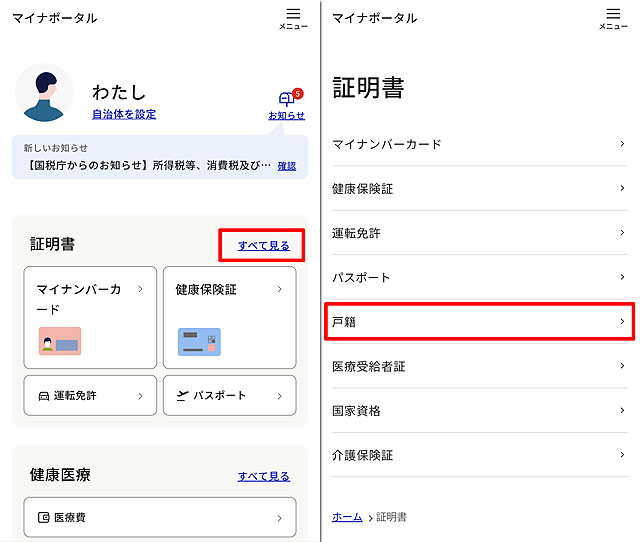
Task: Select 医療受給者証 in the 証明書 list
Action: point(480,366)
